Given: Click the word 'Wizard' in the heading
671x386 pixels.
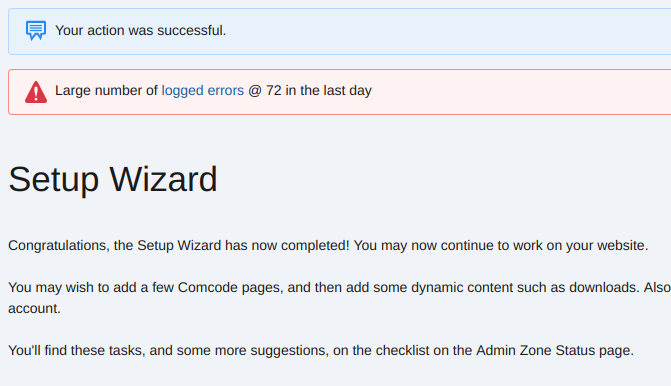Looking at the screenshot, I should click(163, 179).
